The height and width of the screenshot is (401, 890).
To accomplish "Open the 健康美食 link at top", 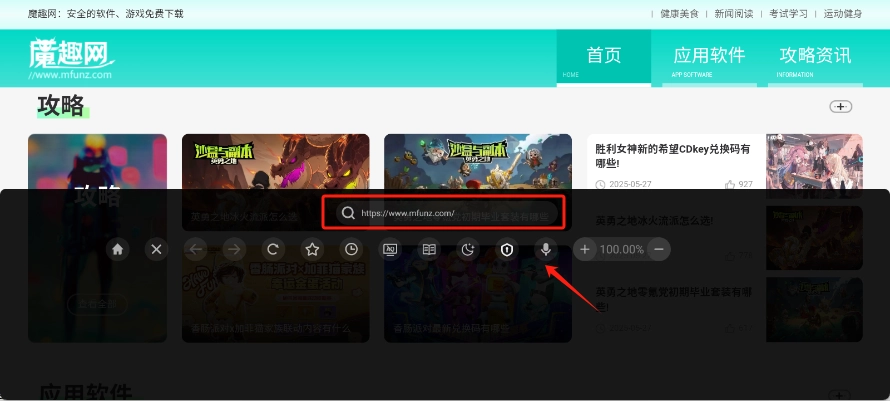I will click(x=677, y=14).
